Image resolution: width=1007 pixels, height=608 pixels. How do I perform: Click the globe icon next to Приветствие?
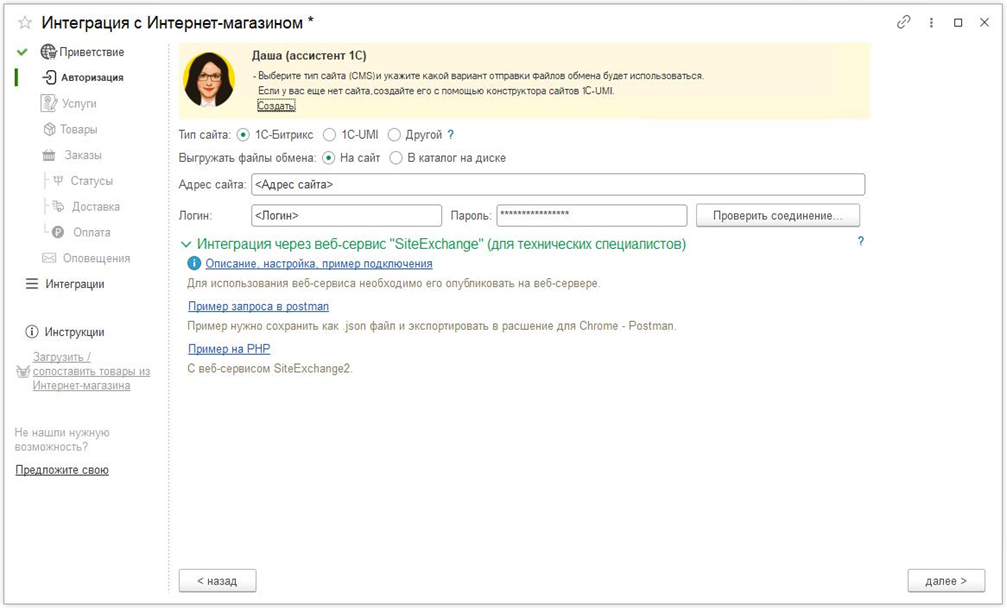(x=48, y=52)
